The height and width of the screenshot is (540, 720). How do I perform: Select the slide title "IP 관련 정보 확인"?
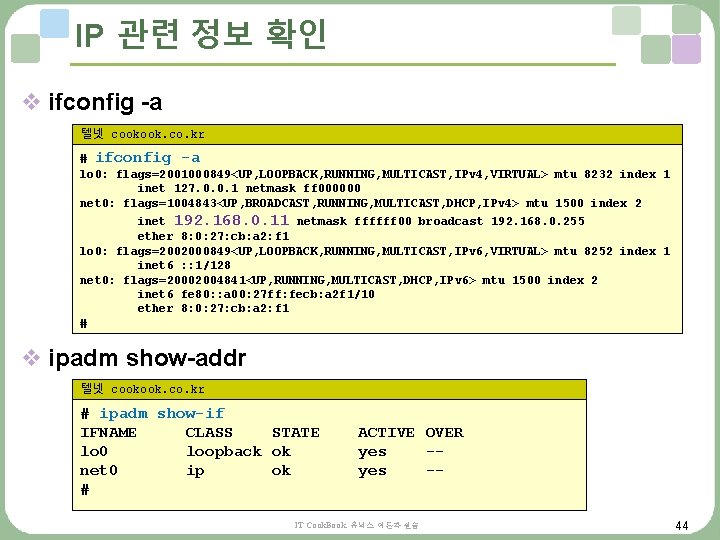click(200, 34)
